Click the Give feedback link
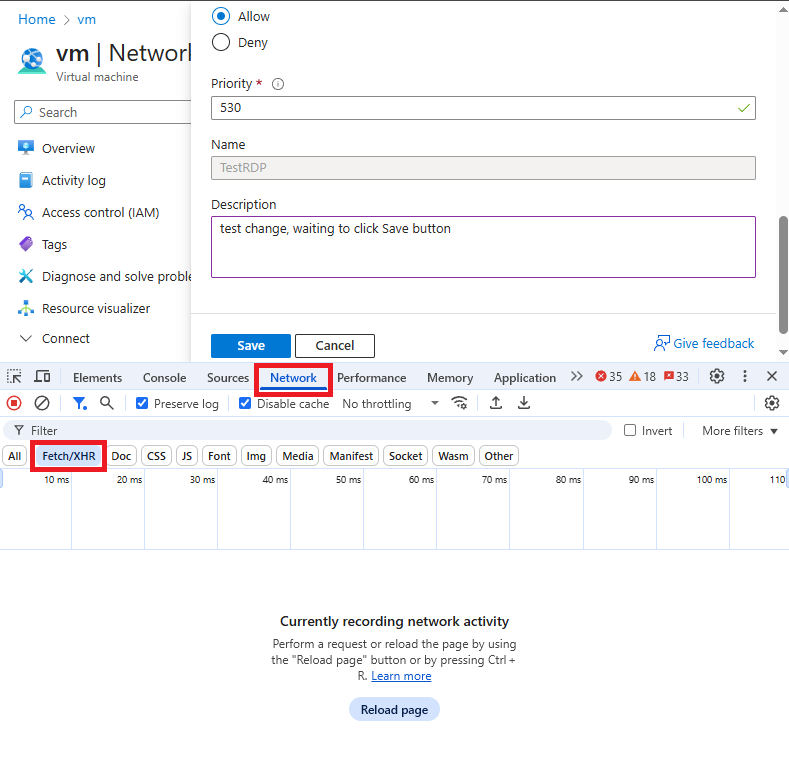Image resolution: width=789 pixels, height=782 pixels. (x=703, y=343)
